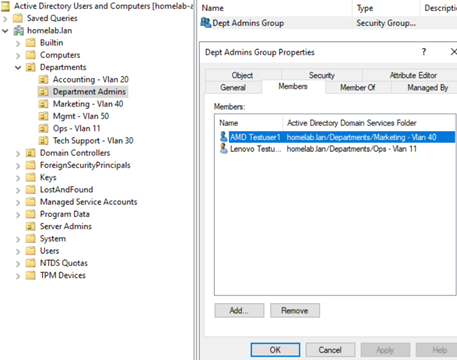The width and height of the screenshot is (457, 360).
Task: Click the Program Data folder icon
Action: (31, 214)
